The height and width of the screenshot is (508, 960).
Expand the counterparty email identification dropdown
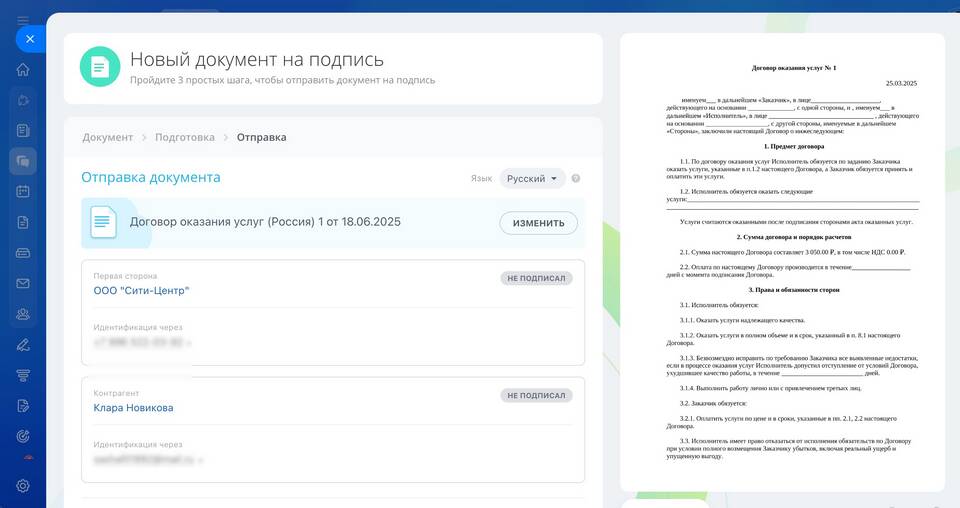coord(200,461)
